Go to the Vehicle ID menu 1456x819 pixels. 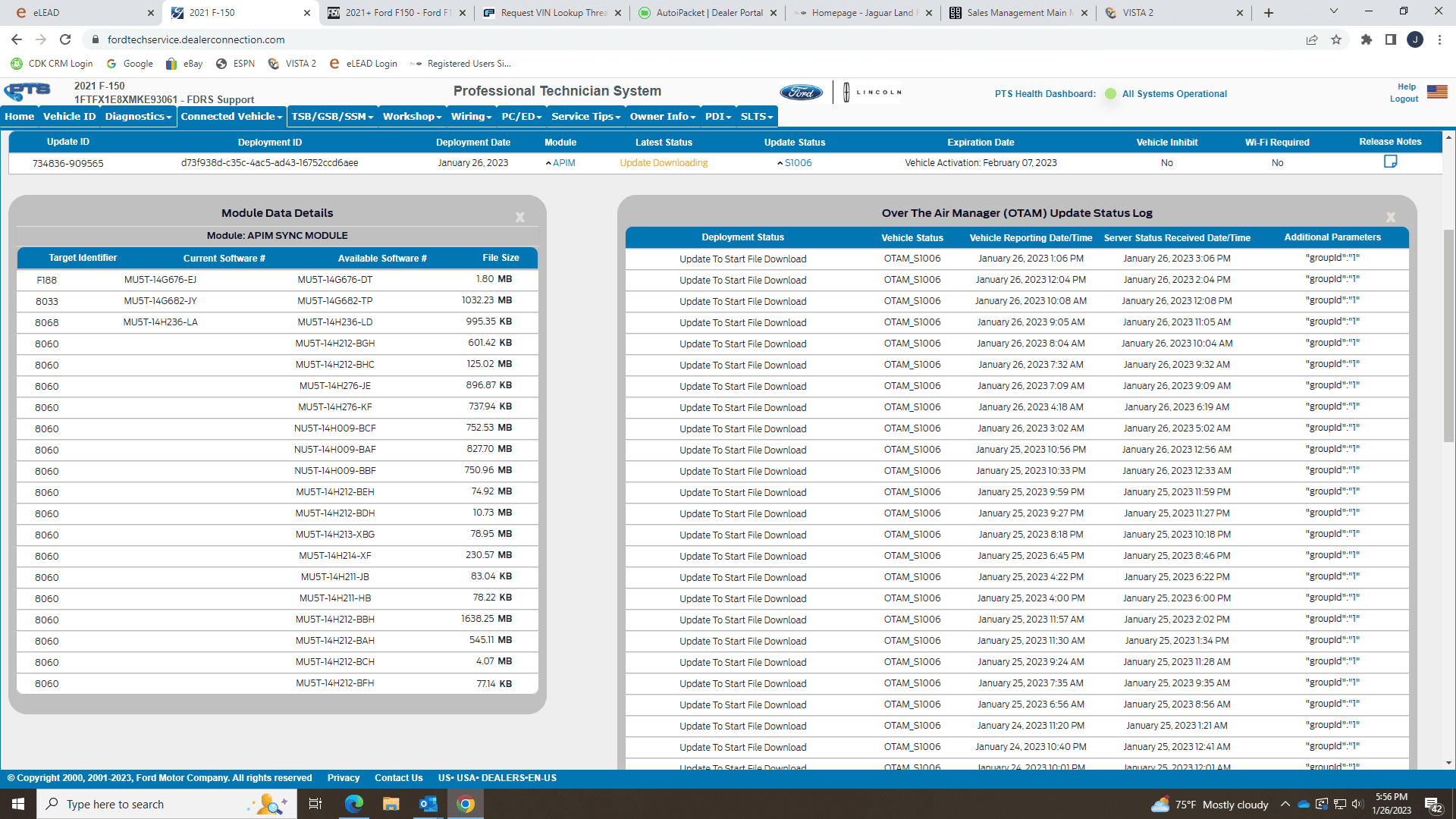(x=69, y=116)
